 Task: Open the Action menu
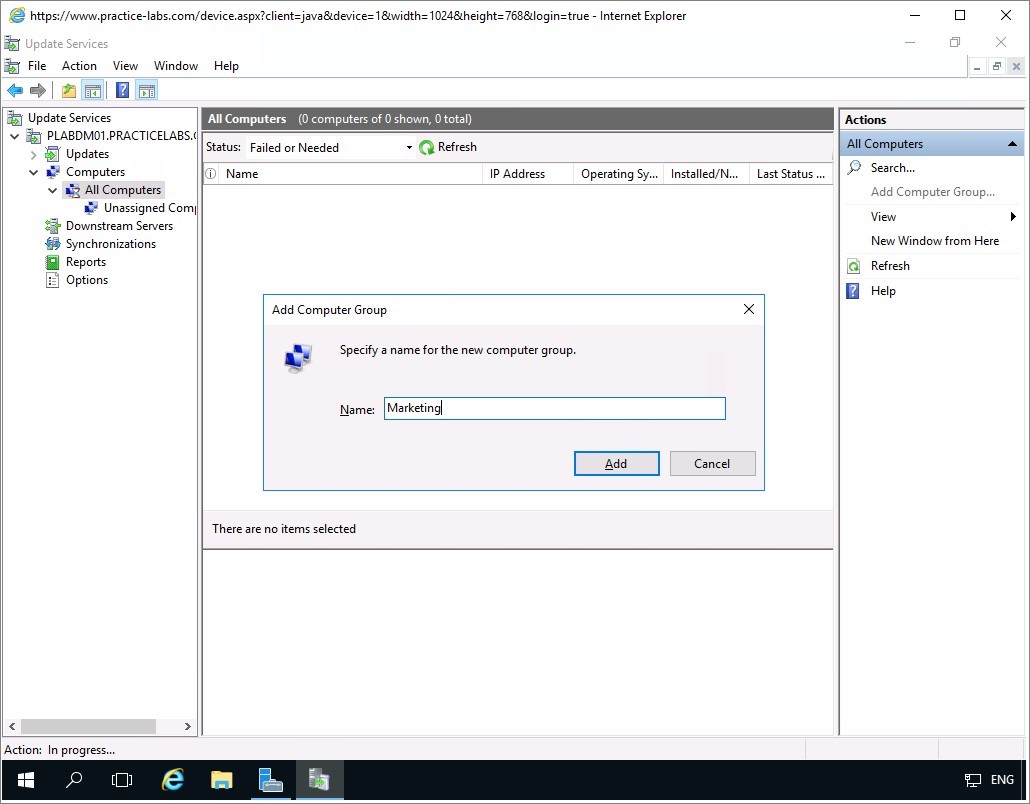(79, 66)
